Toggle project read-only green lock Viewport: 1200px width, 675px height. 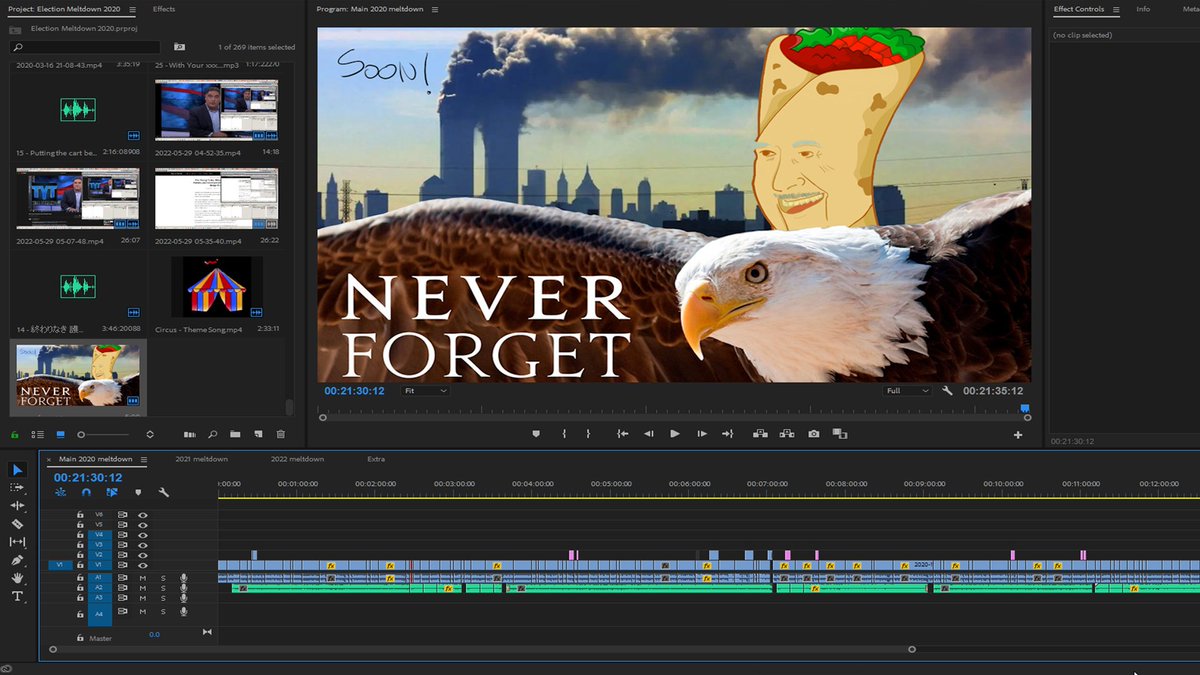tap(15, 434)
